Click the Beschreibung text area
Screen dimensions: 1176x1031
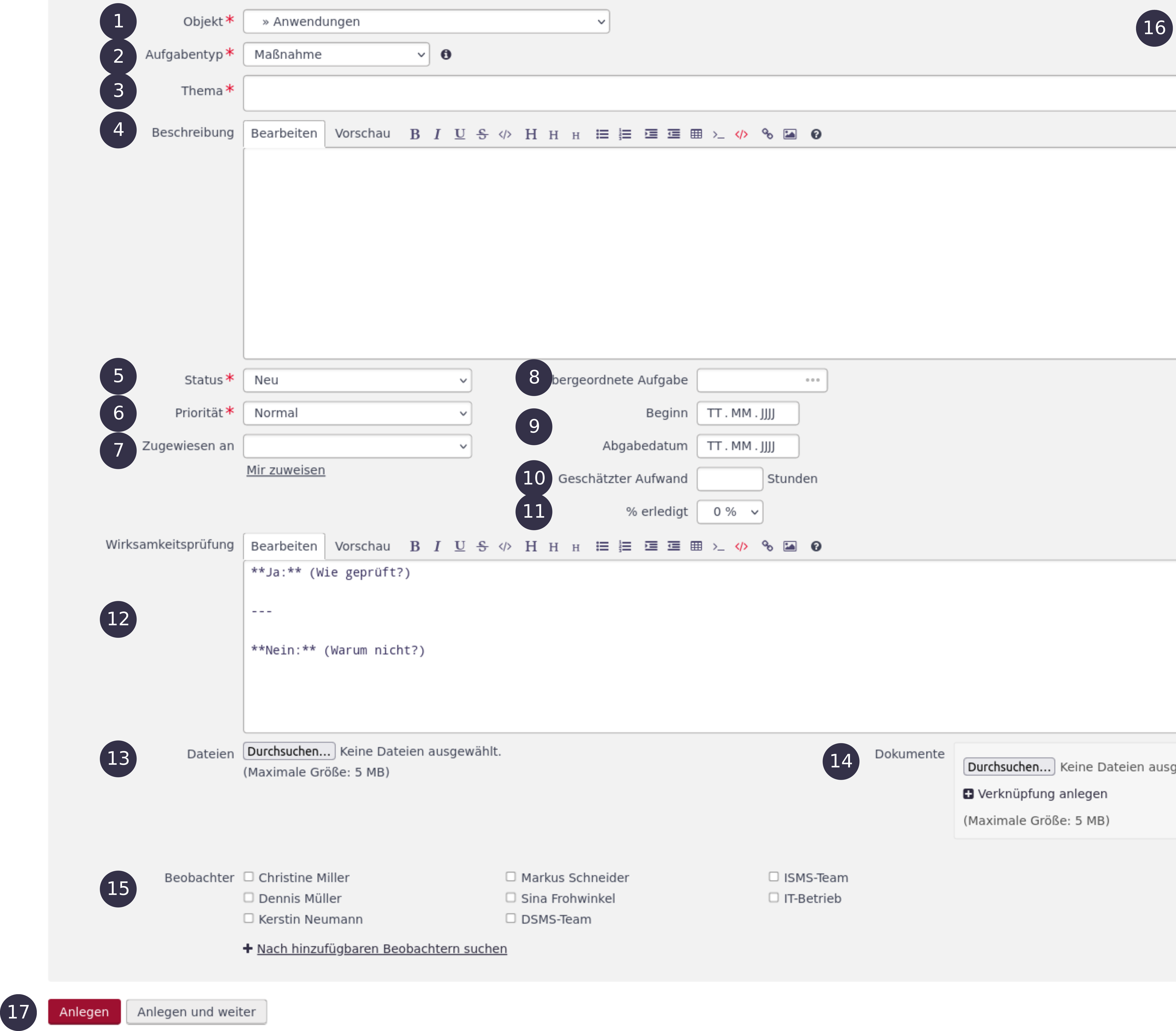click(x=709, y=254)
